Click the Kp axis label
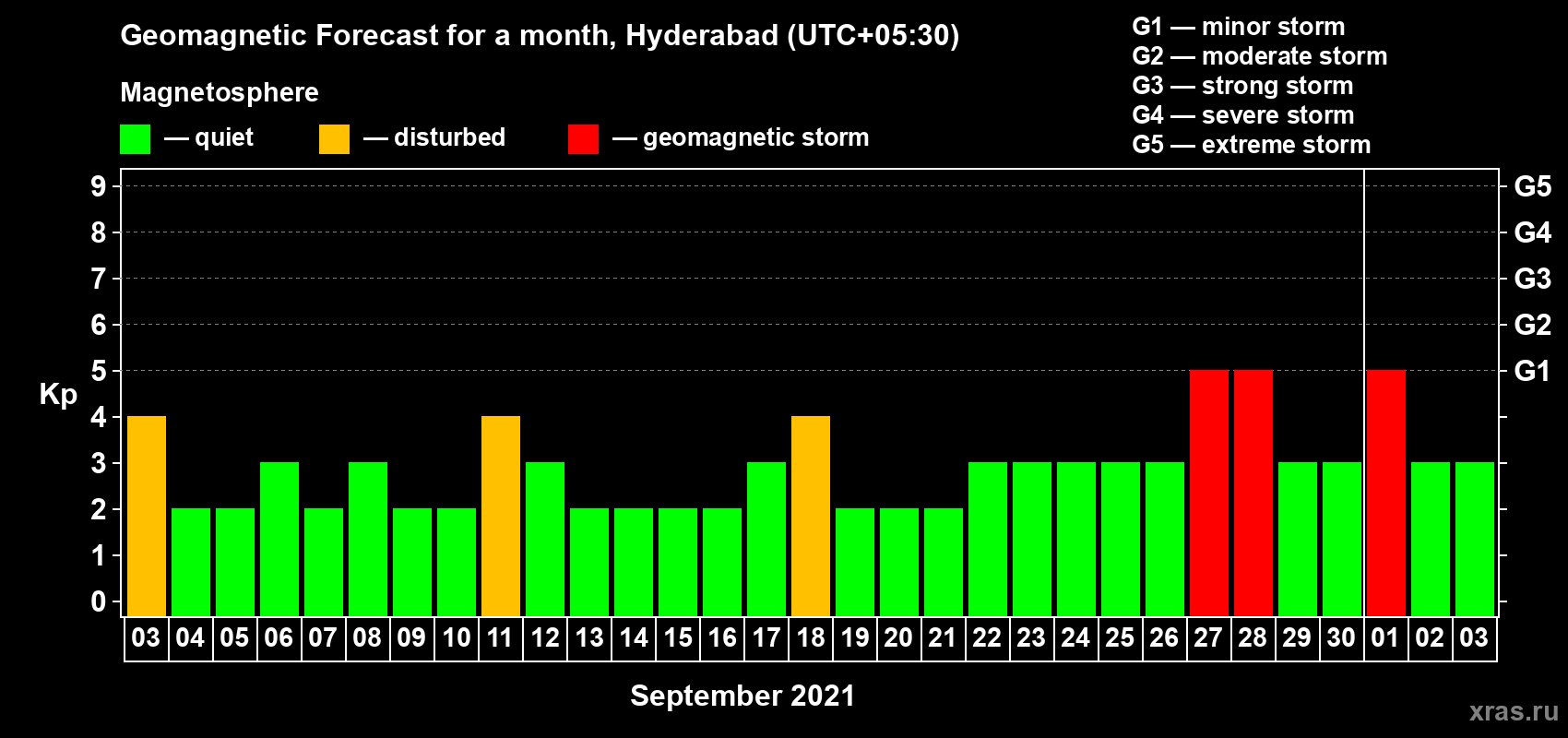The width and height of the screenshot is (1568, 738). tap(58, 395)
